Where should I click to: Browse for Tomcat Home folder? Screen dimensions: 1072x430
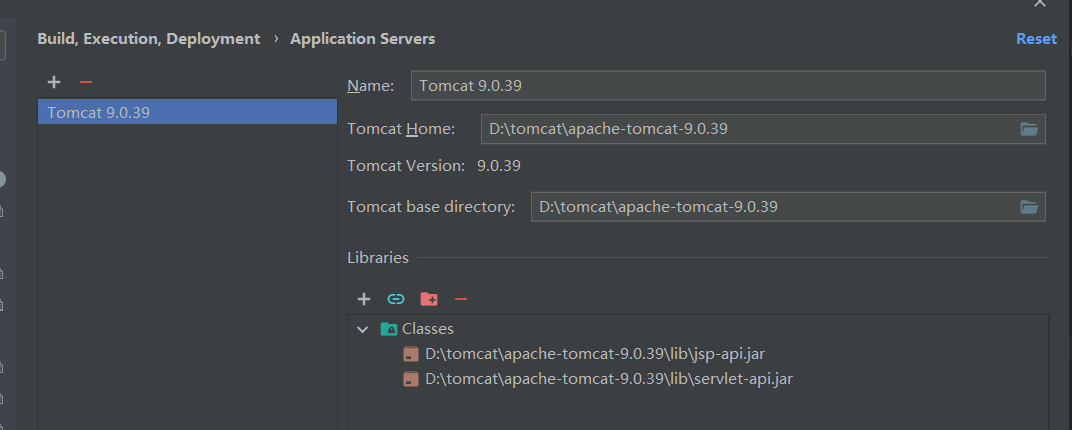[x=1029, y=129]
